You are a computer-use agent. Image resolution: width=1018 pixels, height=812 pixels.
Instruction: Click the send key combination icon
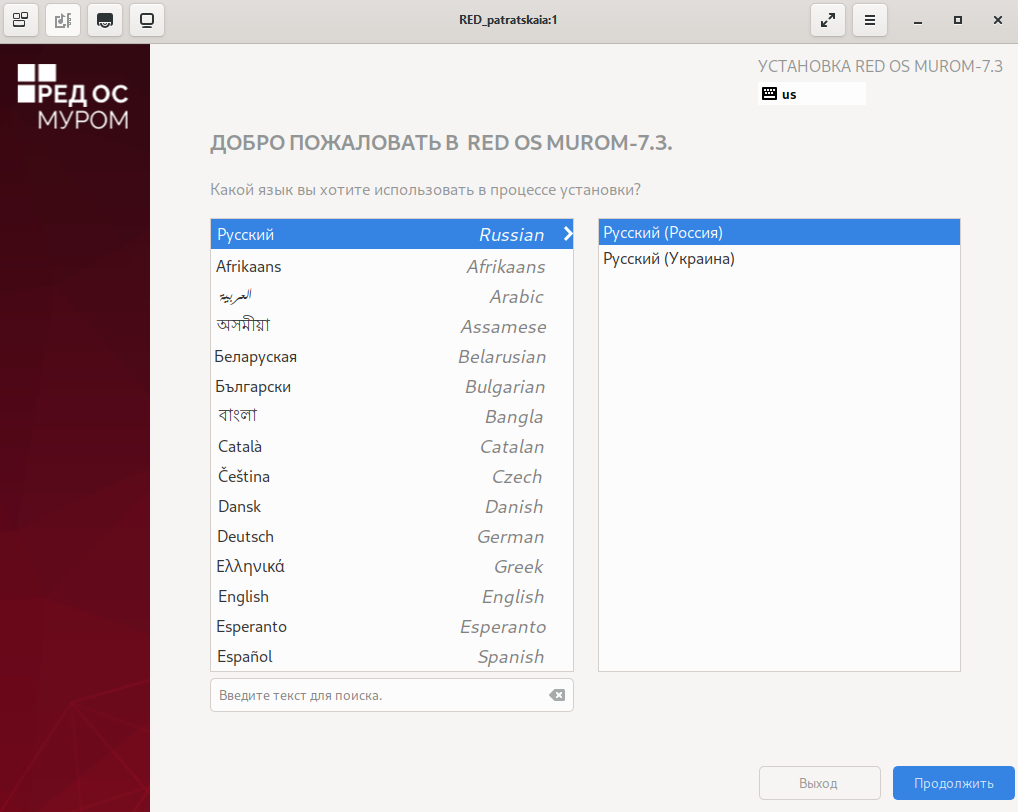pyautogui.click(x=105, y=20)
